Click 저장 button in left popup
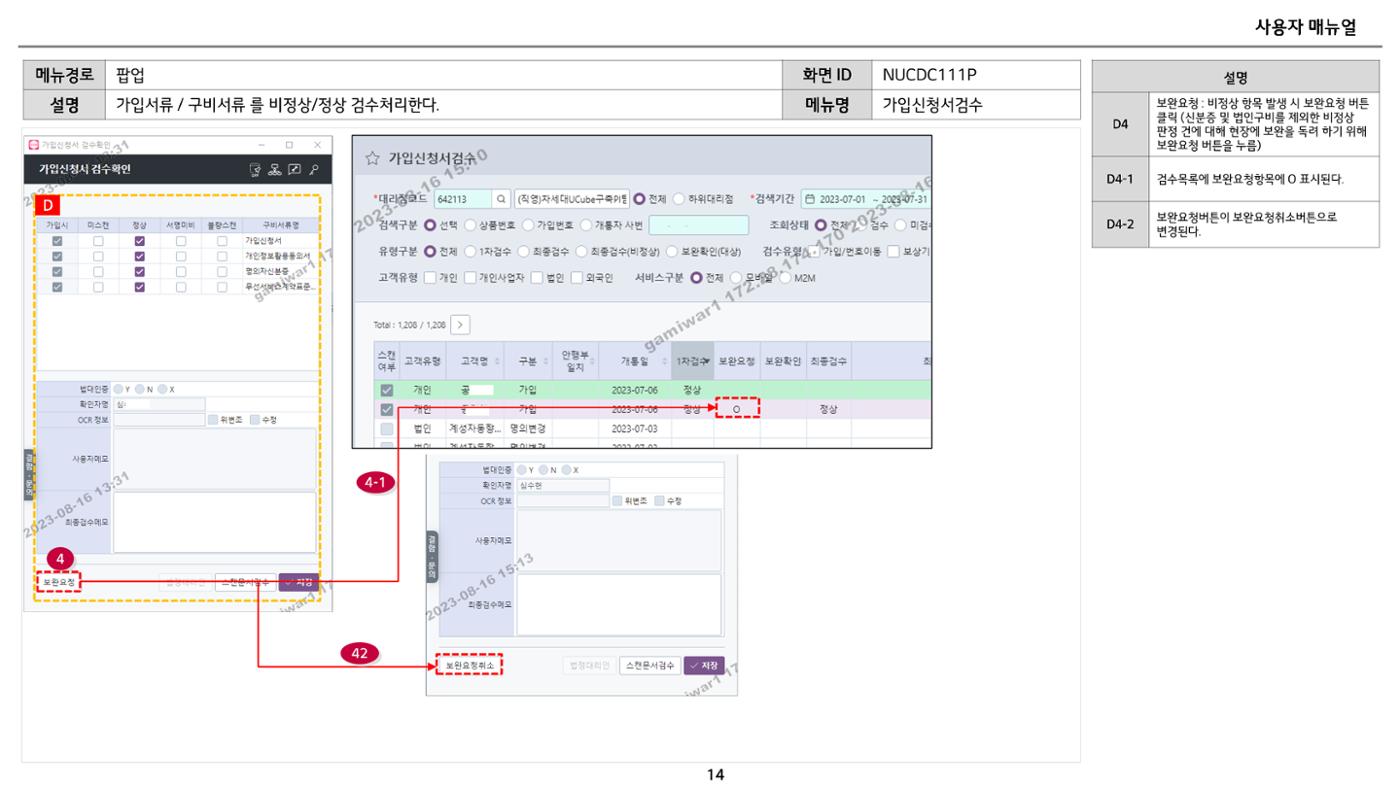Viewport: 1400px width, 788px height. tap(298, 582)
